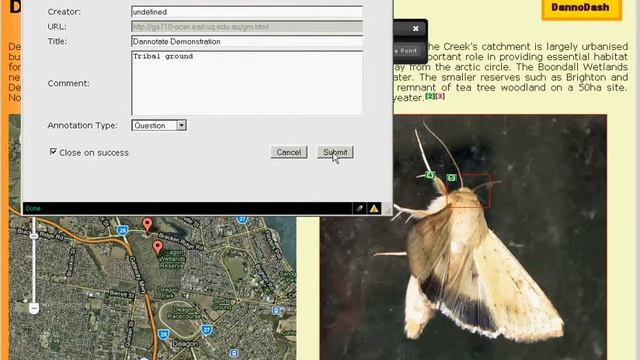Open DannoDash via the yellow button

[x=581, y=8]
